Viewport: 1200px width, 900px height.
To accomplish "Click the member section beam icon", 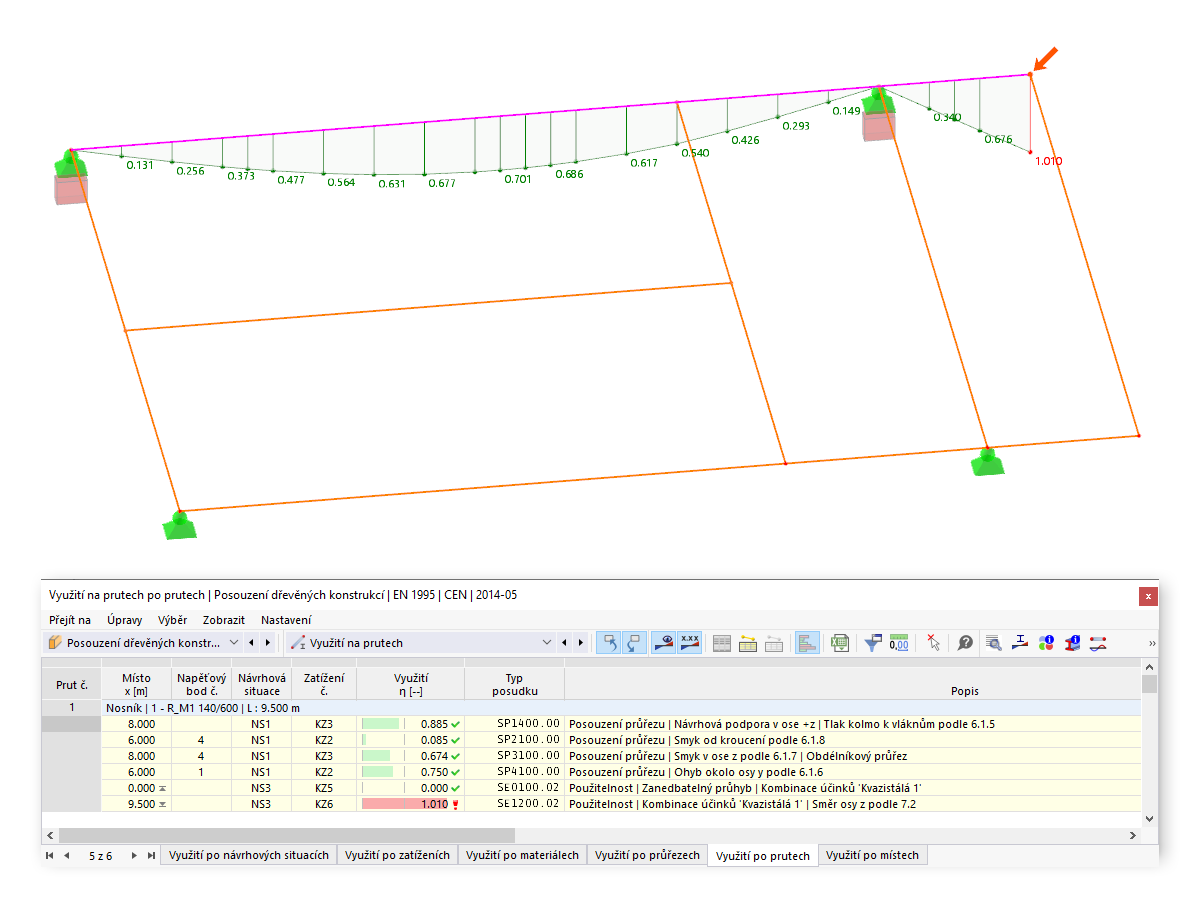I will click(x=1020, y=643).
